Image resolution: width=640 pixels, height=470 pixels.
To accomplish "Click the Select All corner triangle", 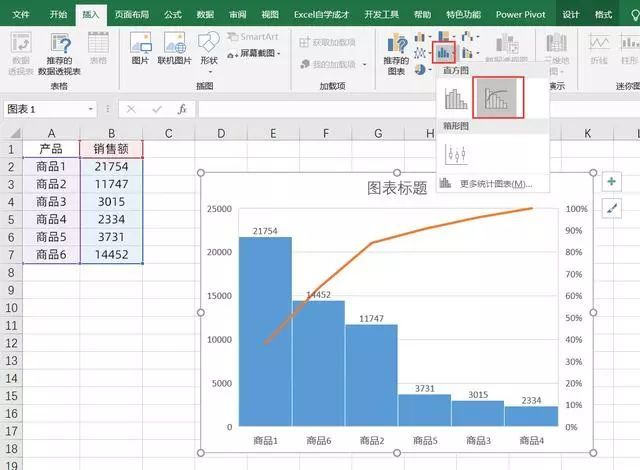I will tap(14, 133).
